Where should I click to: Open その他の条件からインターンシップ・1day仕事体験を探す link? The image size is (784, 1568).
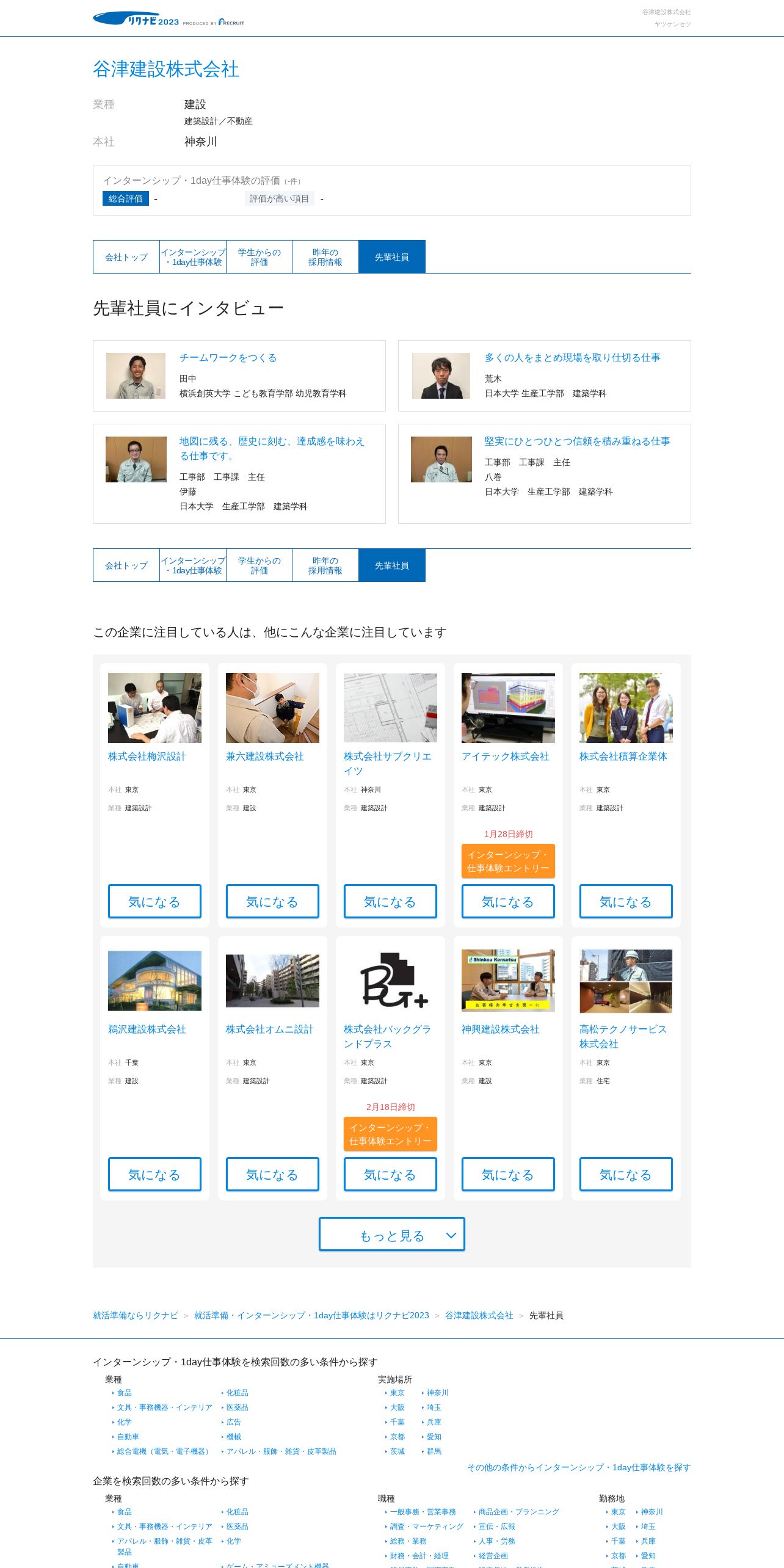[579, 1467]
